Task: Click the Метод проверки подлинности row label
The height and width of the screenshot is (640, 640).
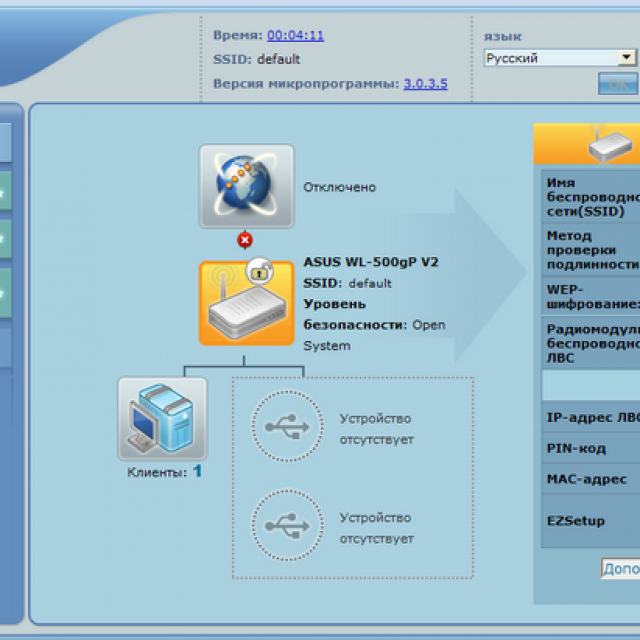Action: point(592,250)
